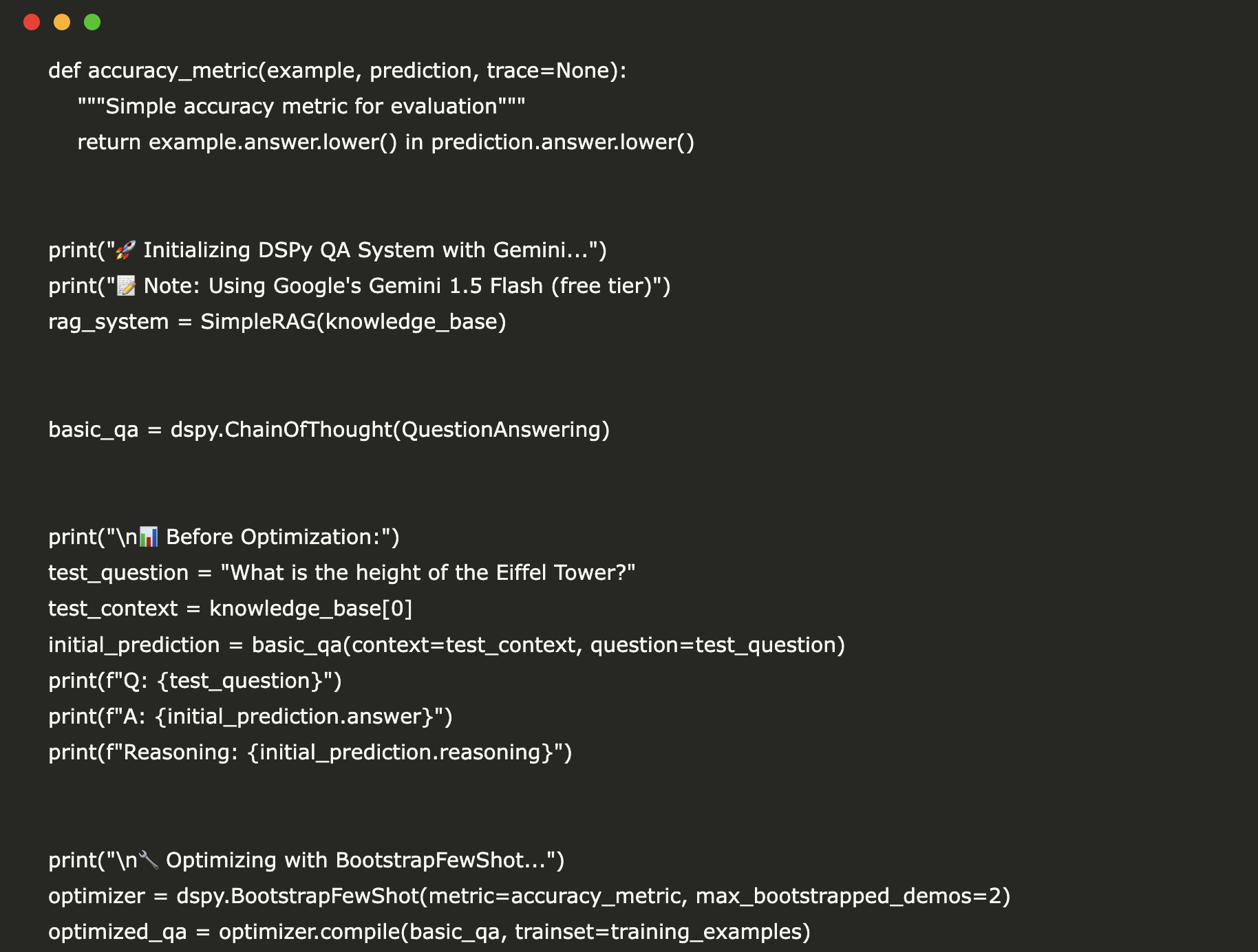This screenshot has width=1258, height=952.
Task: Click the red close window button
Action: (32, 22)
